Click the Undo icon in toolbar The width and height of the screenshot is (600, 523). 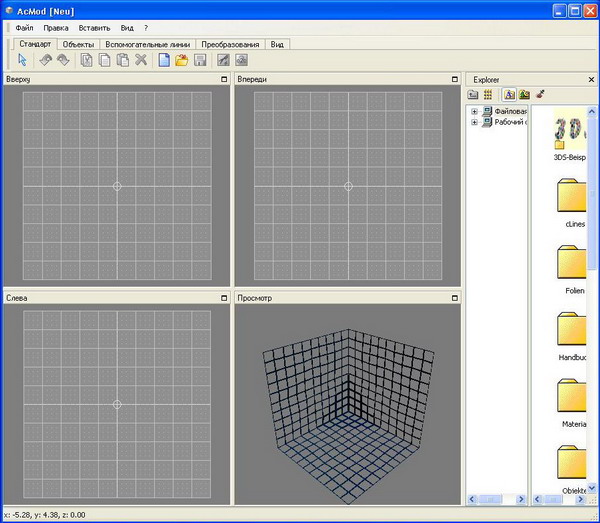46,61
